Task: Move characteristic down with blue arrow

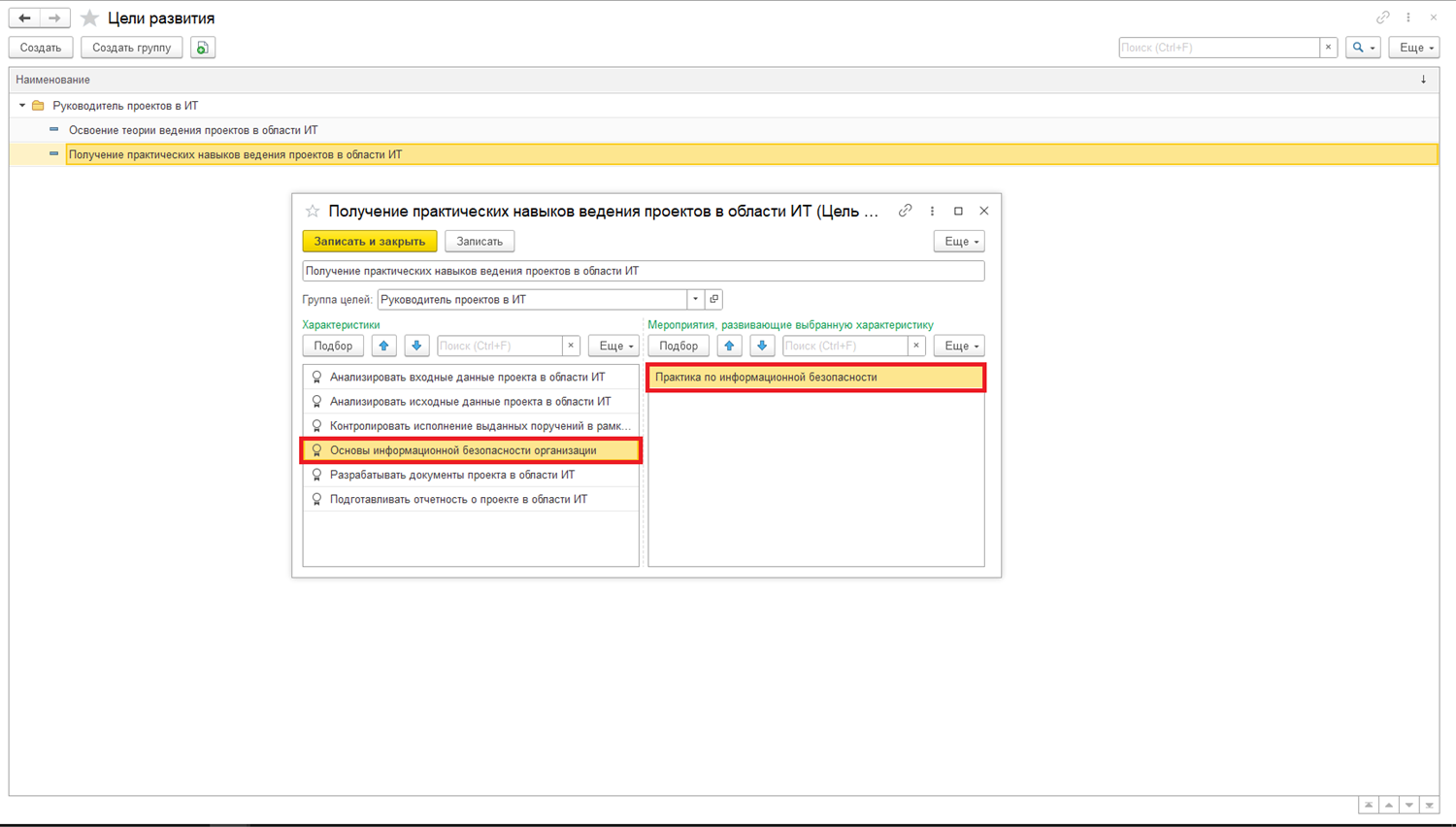Action: click(417, 346)
